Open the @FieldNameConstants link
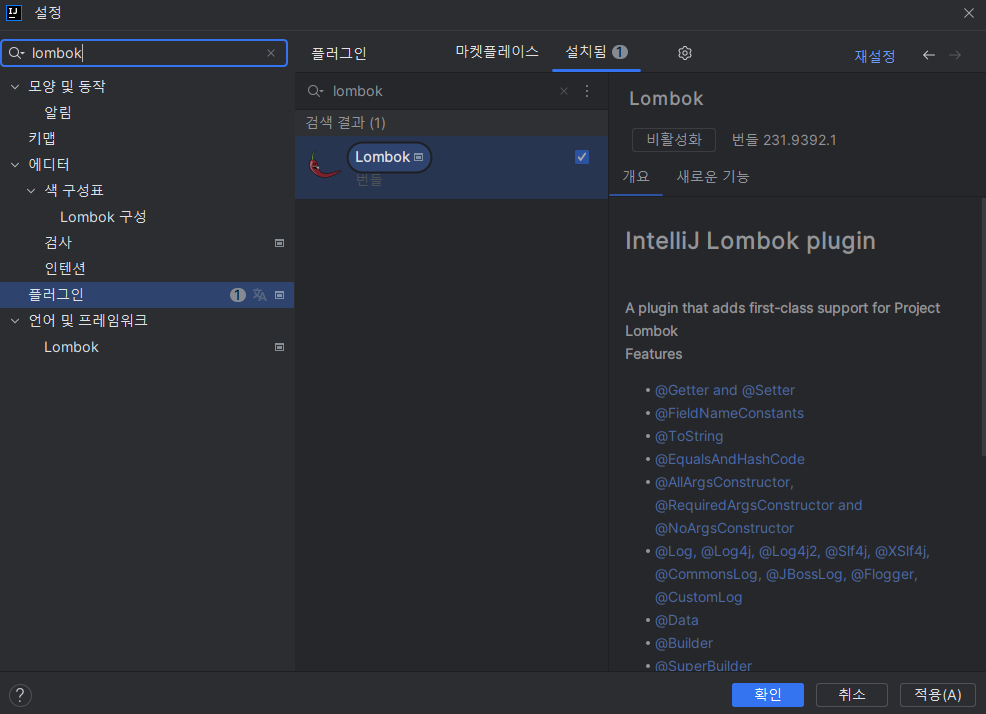986x714 pixels. point(729,413)
